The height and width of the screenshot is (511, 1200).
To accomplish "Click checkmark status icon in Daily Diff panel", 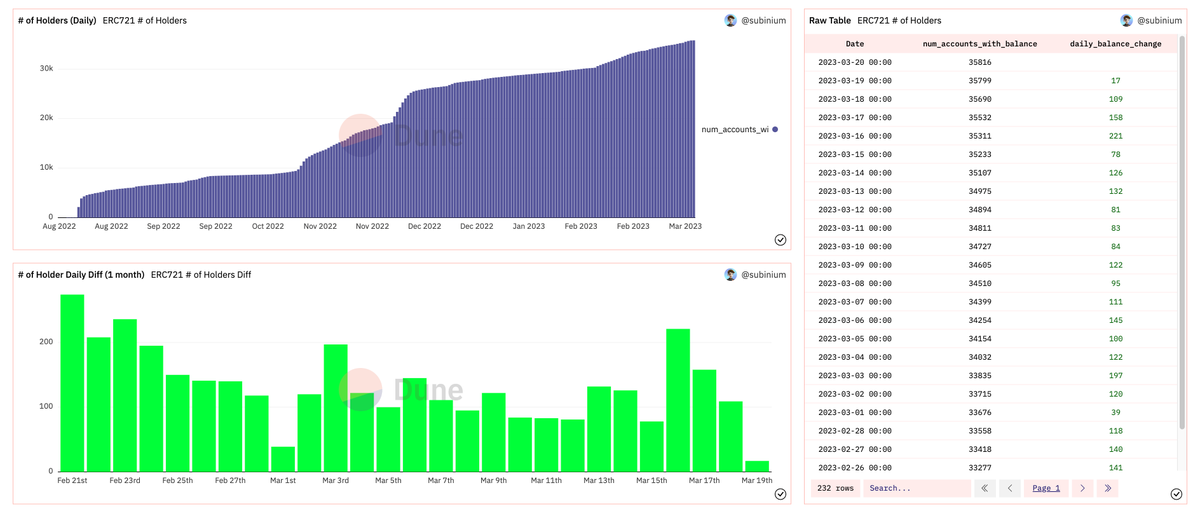I will click(x=780, y=494).
